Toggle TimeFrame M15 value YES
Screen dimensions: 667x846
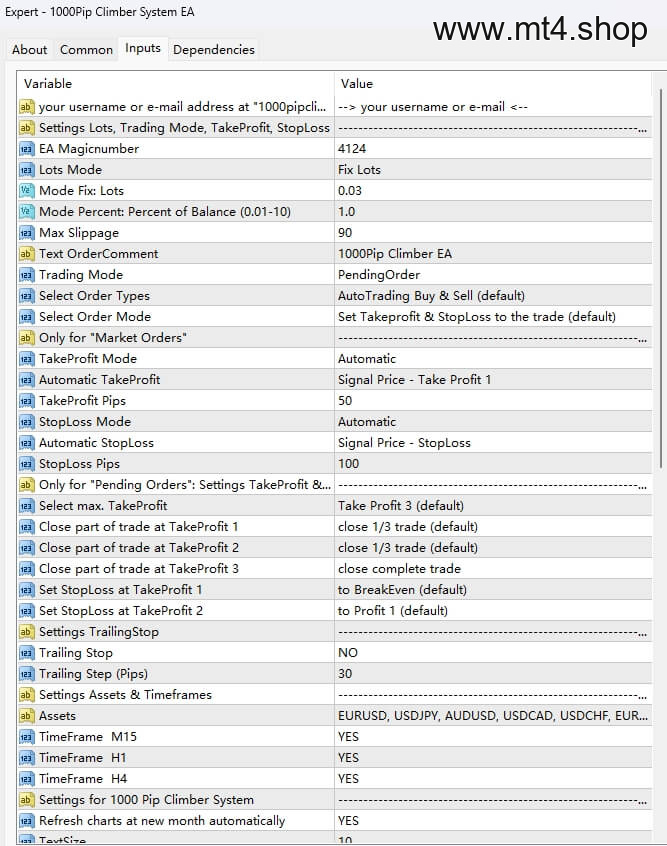pyautogui.click(x=493, y=738)
